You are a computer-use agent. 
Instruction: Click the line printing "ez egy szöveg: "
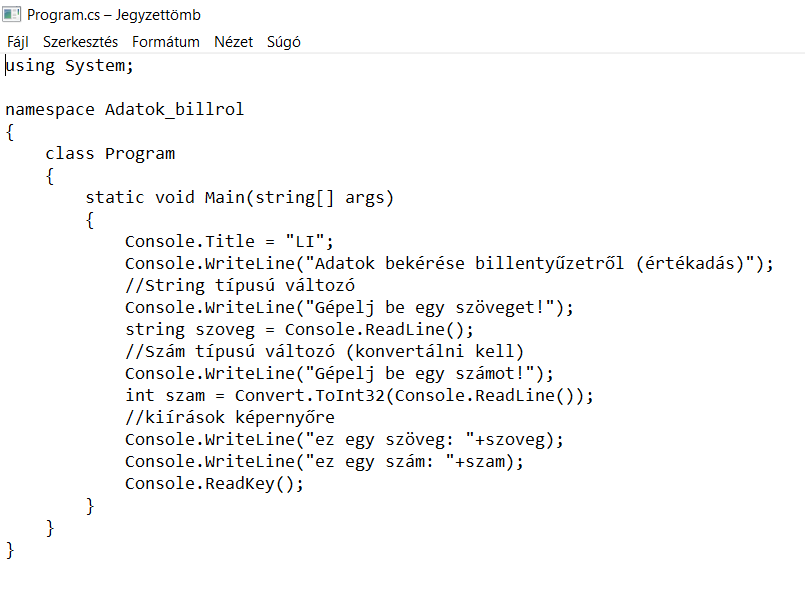344,440
